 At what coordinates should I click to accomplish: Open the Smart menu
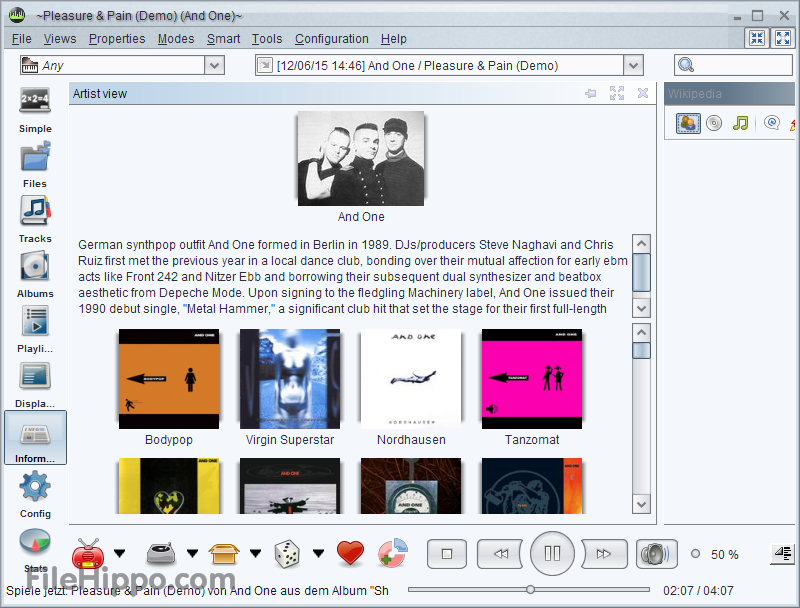223,39
